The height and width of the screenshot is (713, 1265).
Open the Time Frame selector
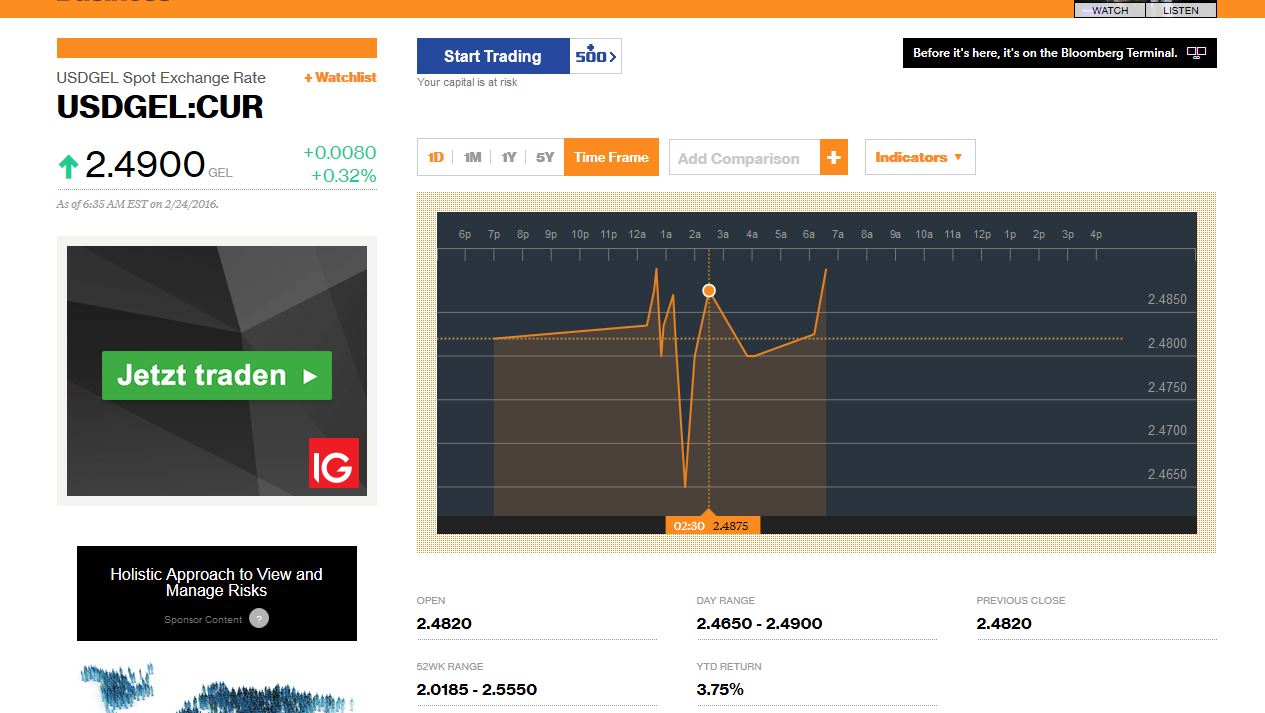[611, 157]
